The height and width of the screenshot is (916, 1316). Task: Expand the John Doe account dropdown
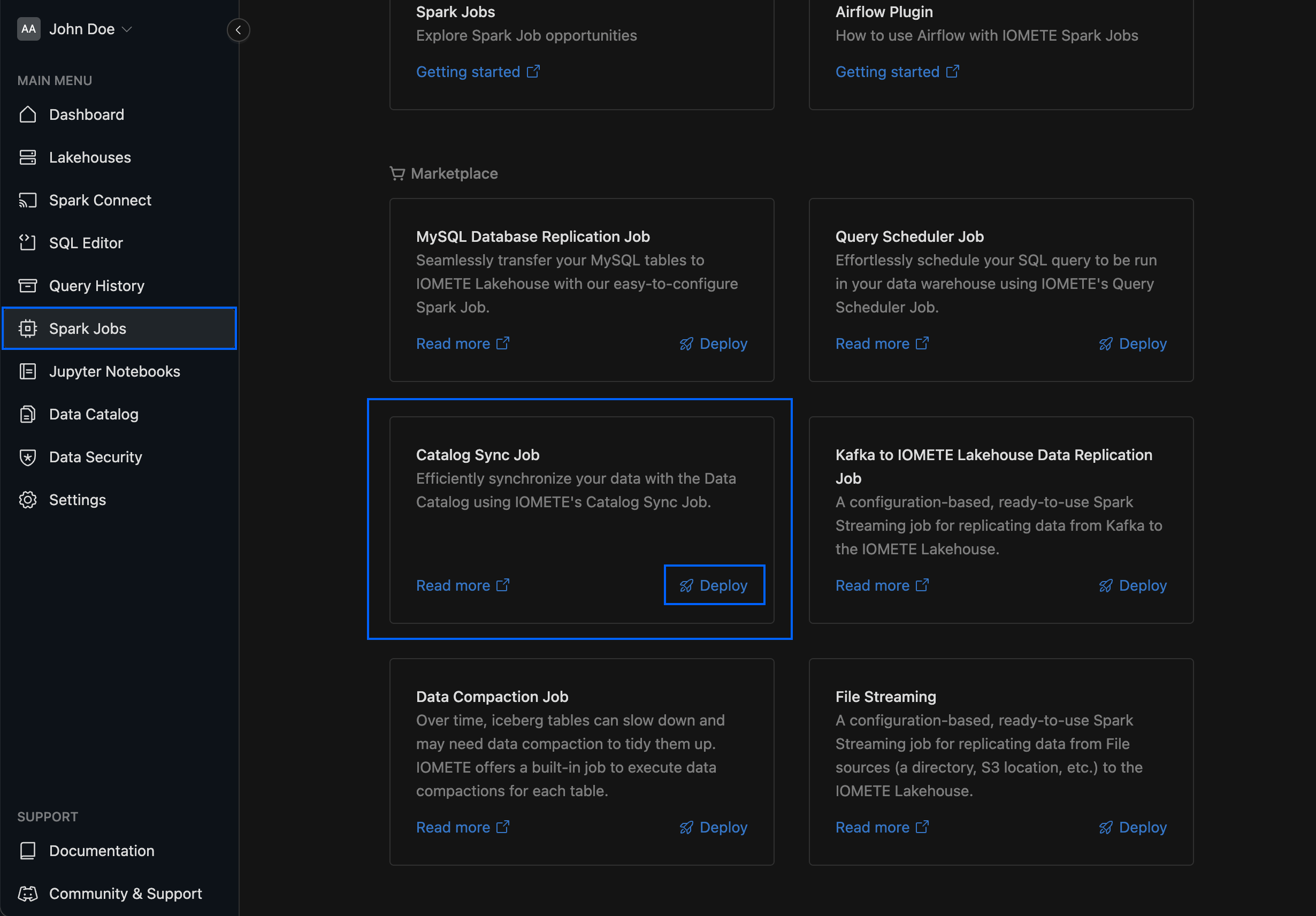(x=90, y=29)
